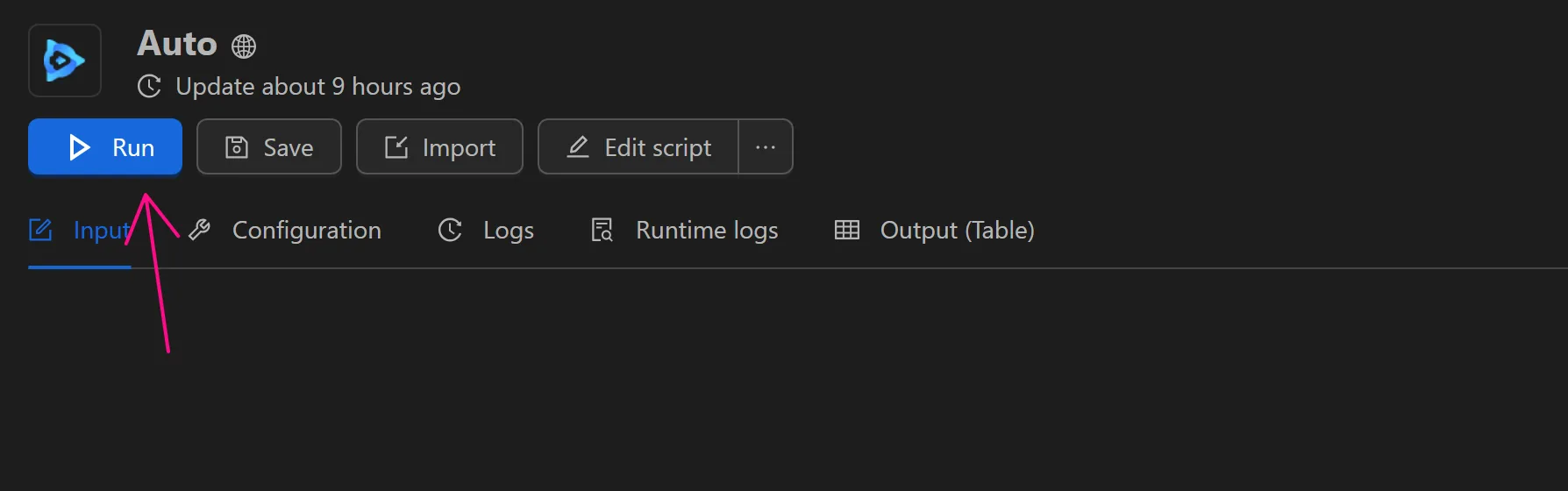Click the globe icon beside the Auto title
The height and width of the screenshot is (491, 1568).
(244, 46)
